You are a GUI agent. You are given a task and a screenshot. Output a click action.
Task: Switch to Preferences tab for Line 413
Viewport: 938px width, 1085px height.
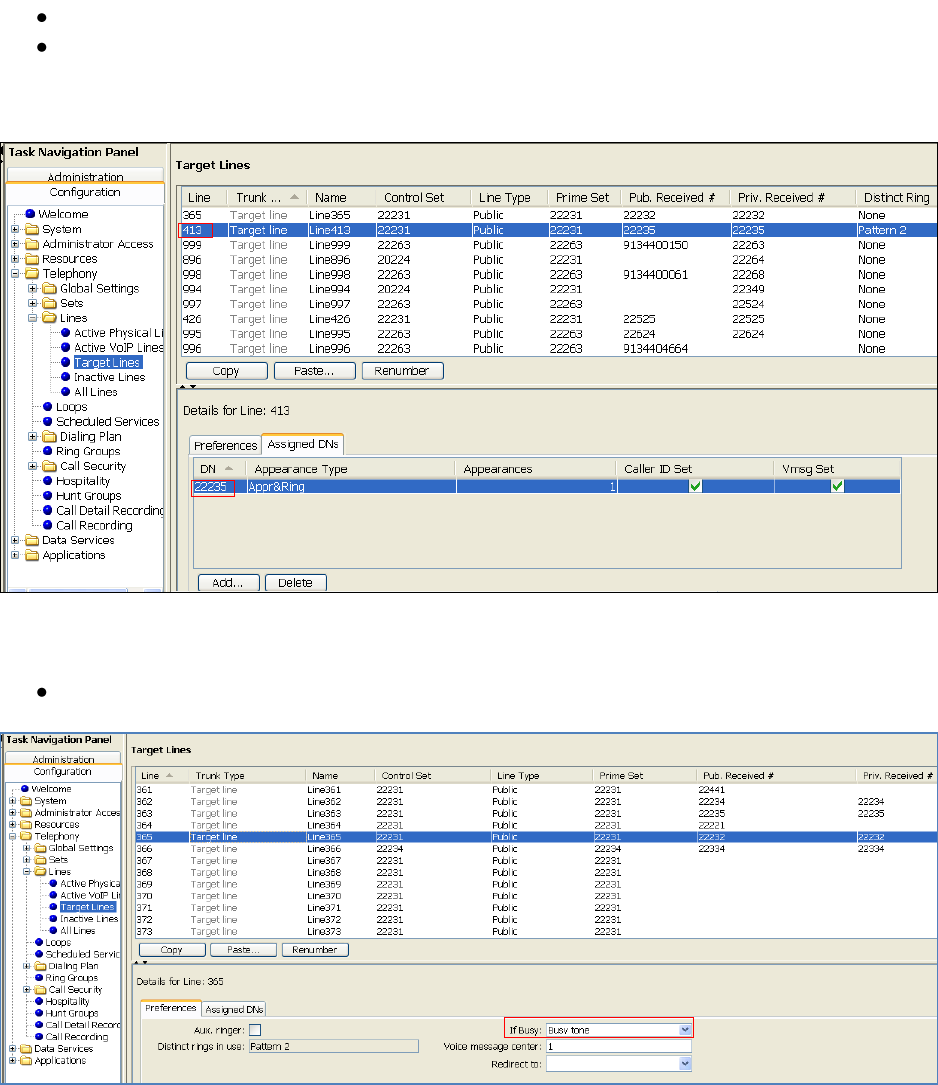pos(225,445)
